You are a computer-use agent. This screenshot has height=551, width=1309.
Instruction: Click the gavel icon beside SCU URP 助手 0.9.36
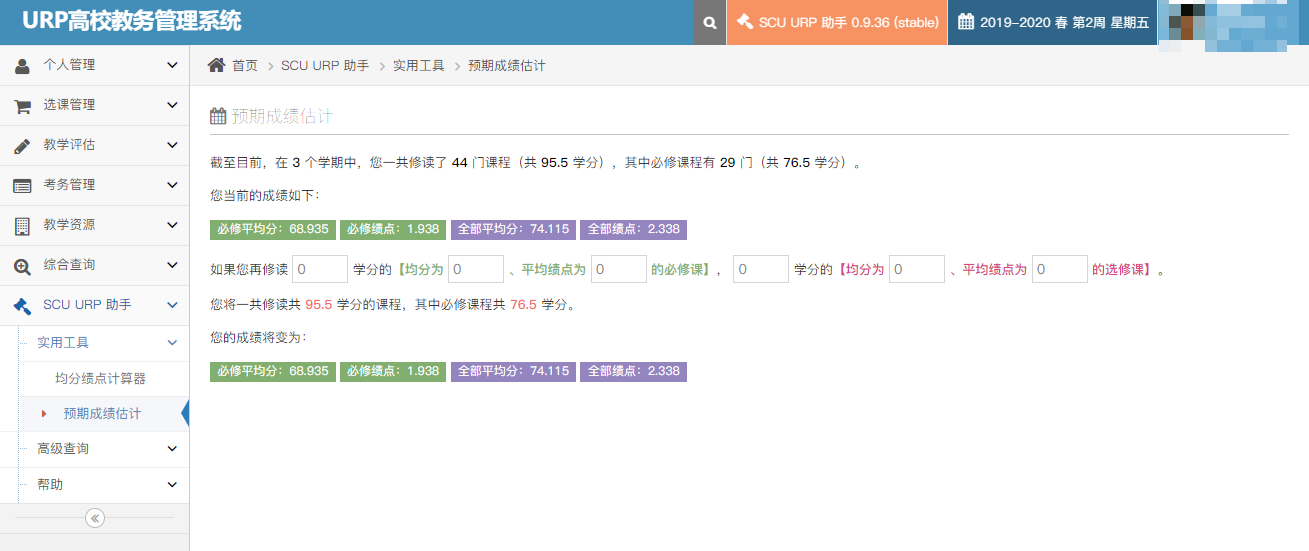click(x=744, y=22)
